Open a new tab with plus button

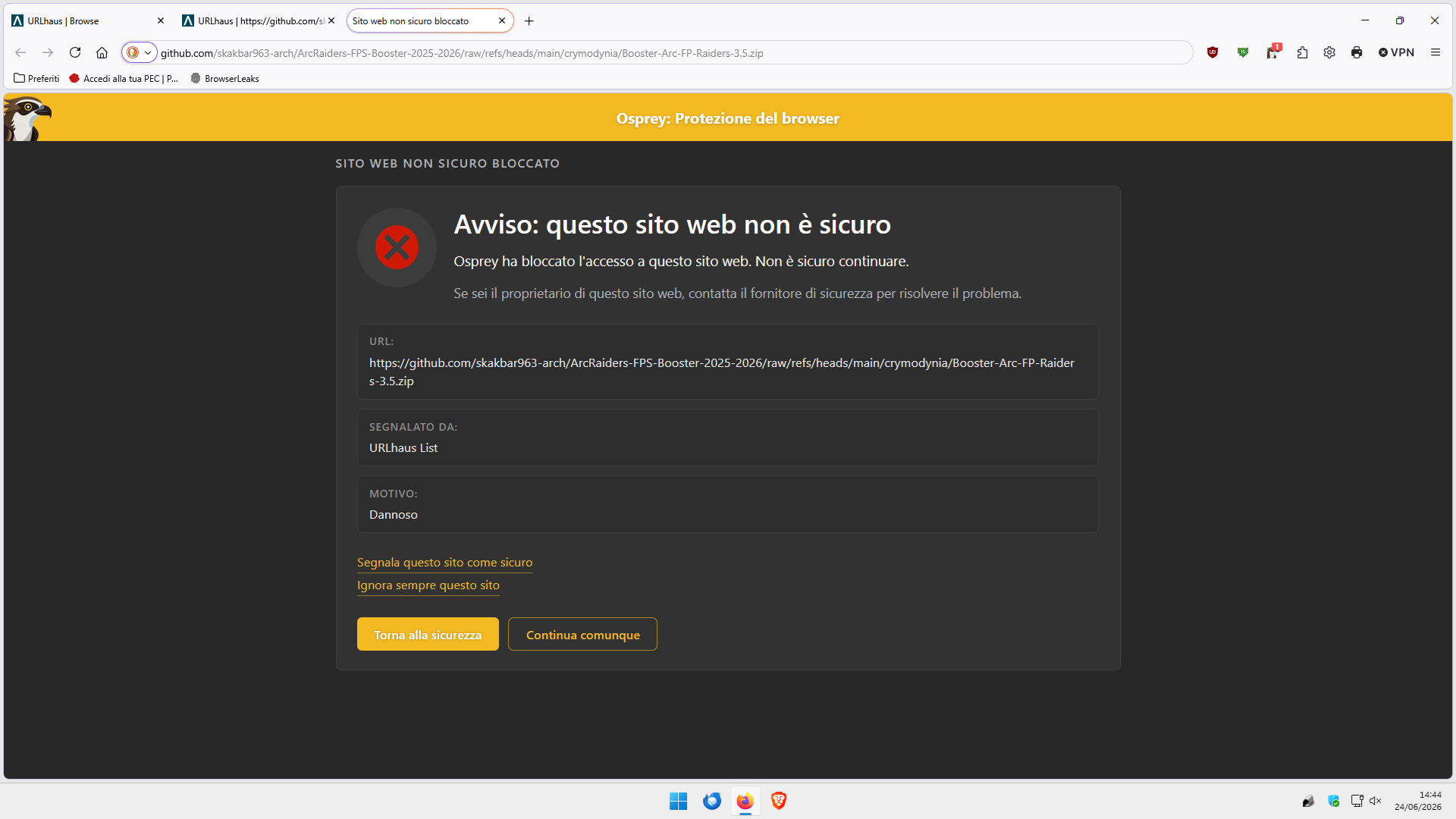pos(529,21)
